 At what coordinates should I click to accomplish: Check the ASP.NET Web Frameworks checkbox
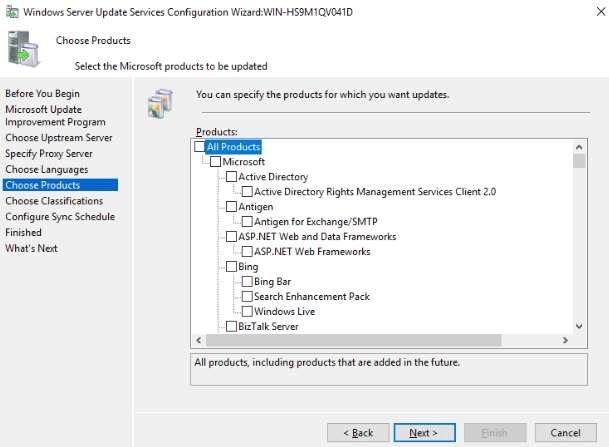coord(247,251)
